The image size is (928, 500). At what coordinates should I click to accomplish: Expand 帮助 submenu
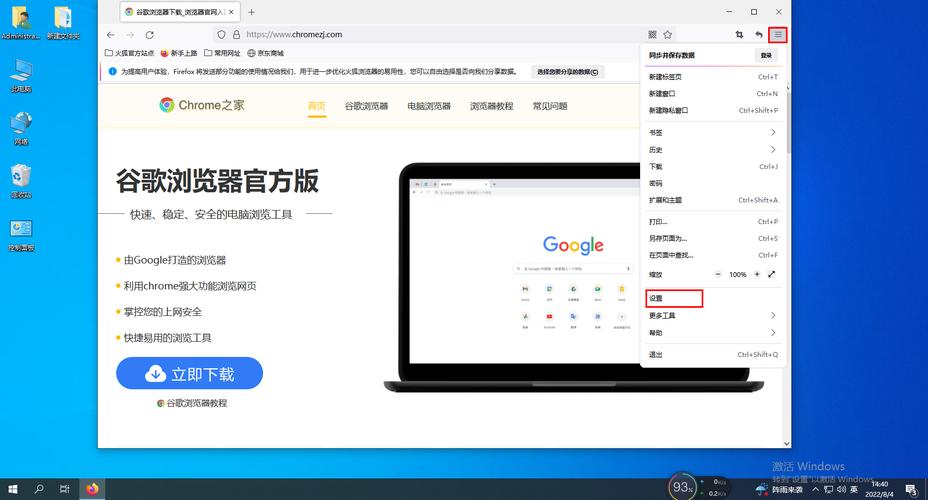(x=713, y=333)
